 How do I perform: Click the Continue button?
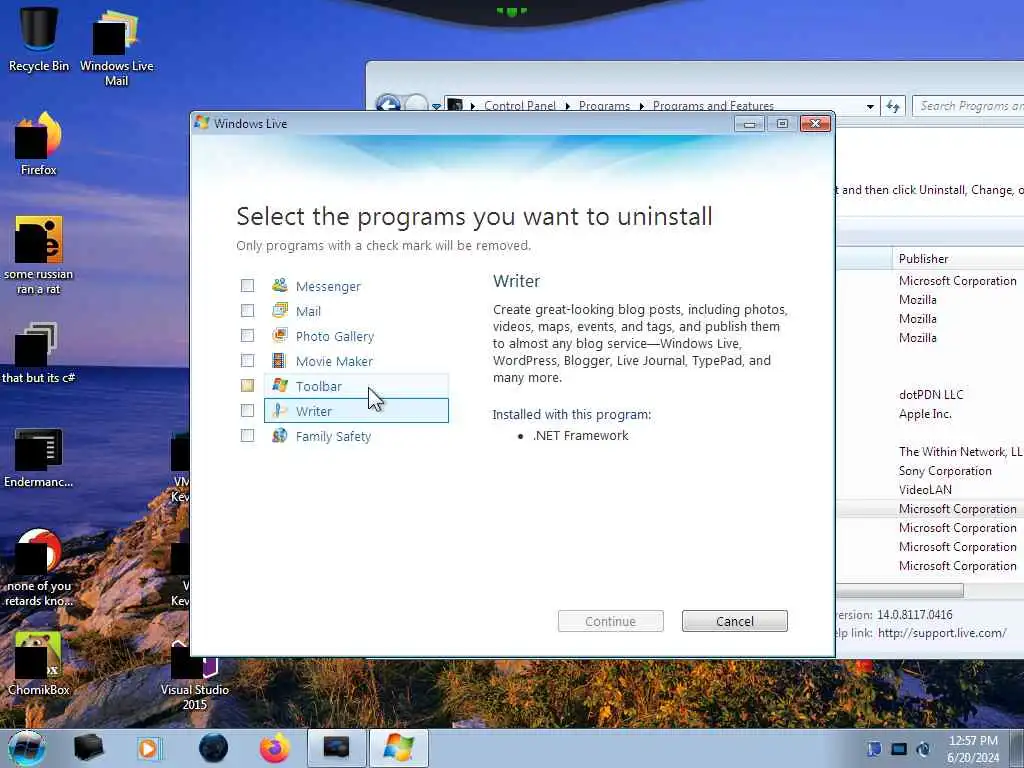(x=611, y=621)
